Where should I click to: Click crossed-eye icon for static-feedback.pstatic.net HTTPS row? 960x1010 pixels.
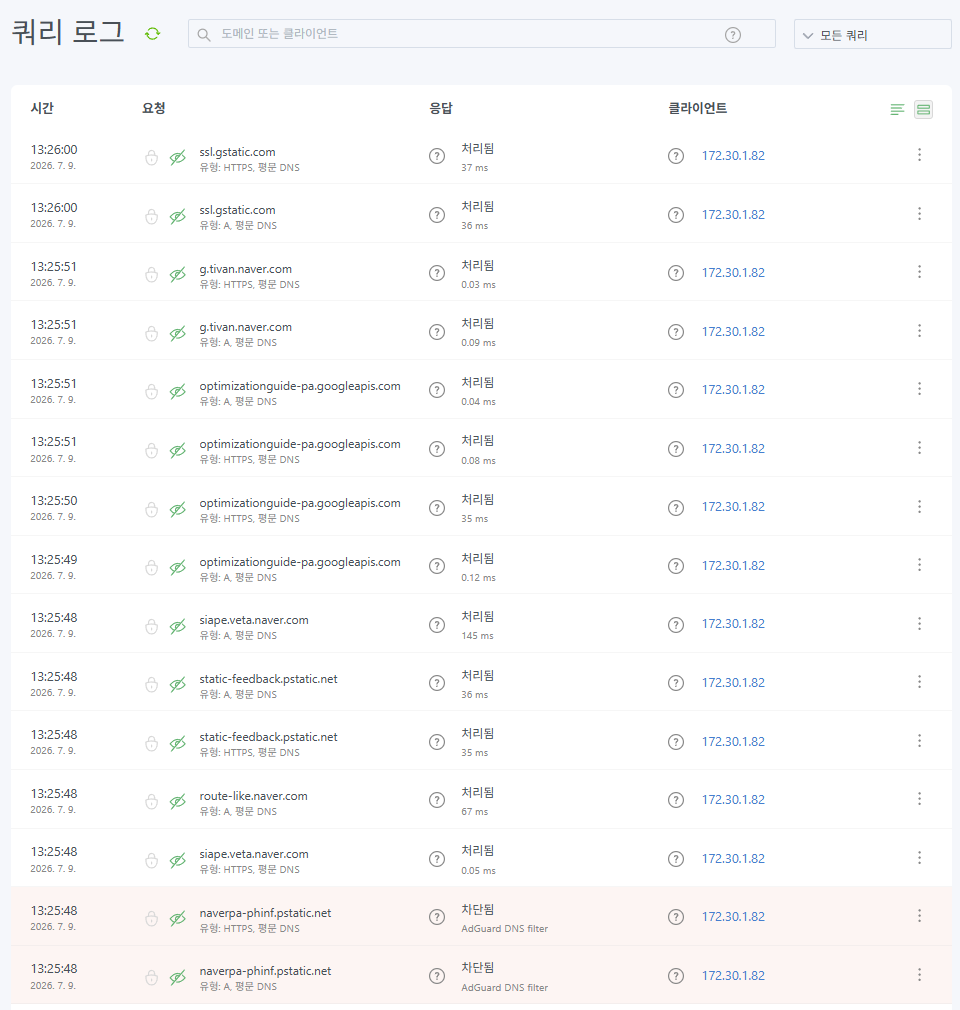click(x=178, y=743)
